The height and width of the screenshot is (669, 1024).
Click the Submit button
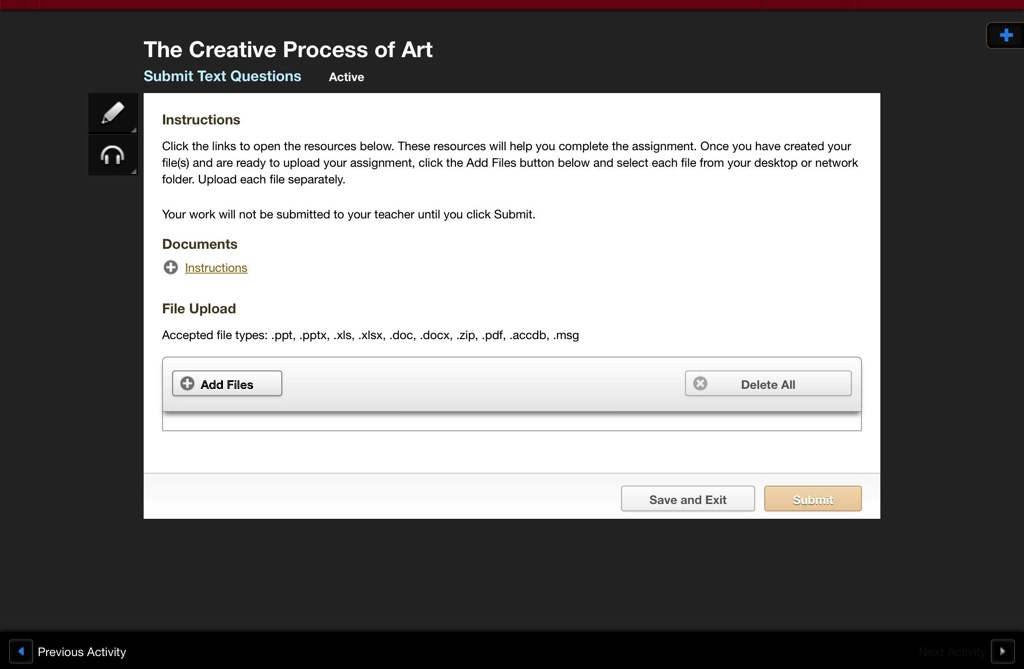[x=812, y=498]
